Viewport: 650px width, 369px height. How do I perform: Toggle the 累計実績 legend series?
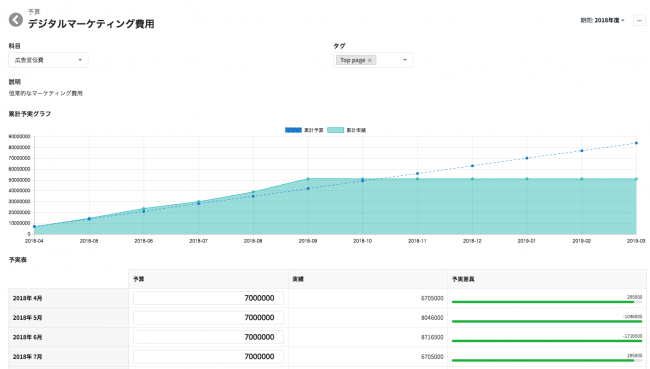(347, 130)
